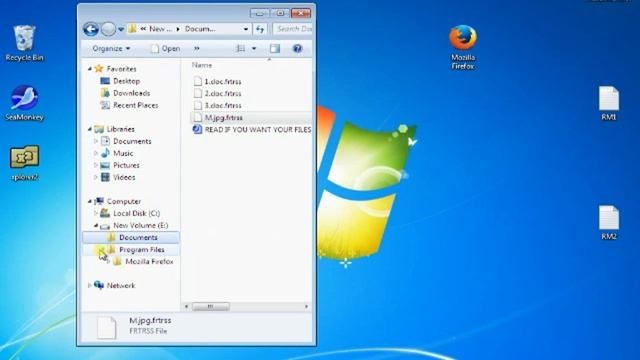Image resolution: width=640 pixels, height=360 pixels.
Task: Go back with Explorer's Back arrow
Action: pos(91,29)
